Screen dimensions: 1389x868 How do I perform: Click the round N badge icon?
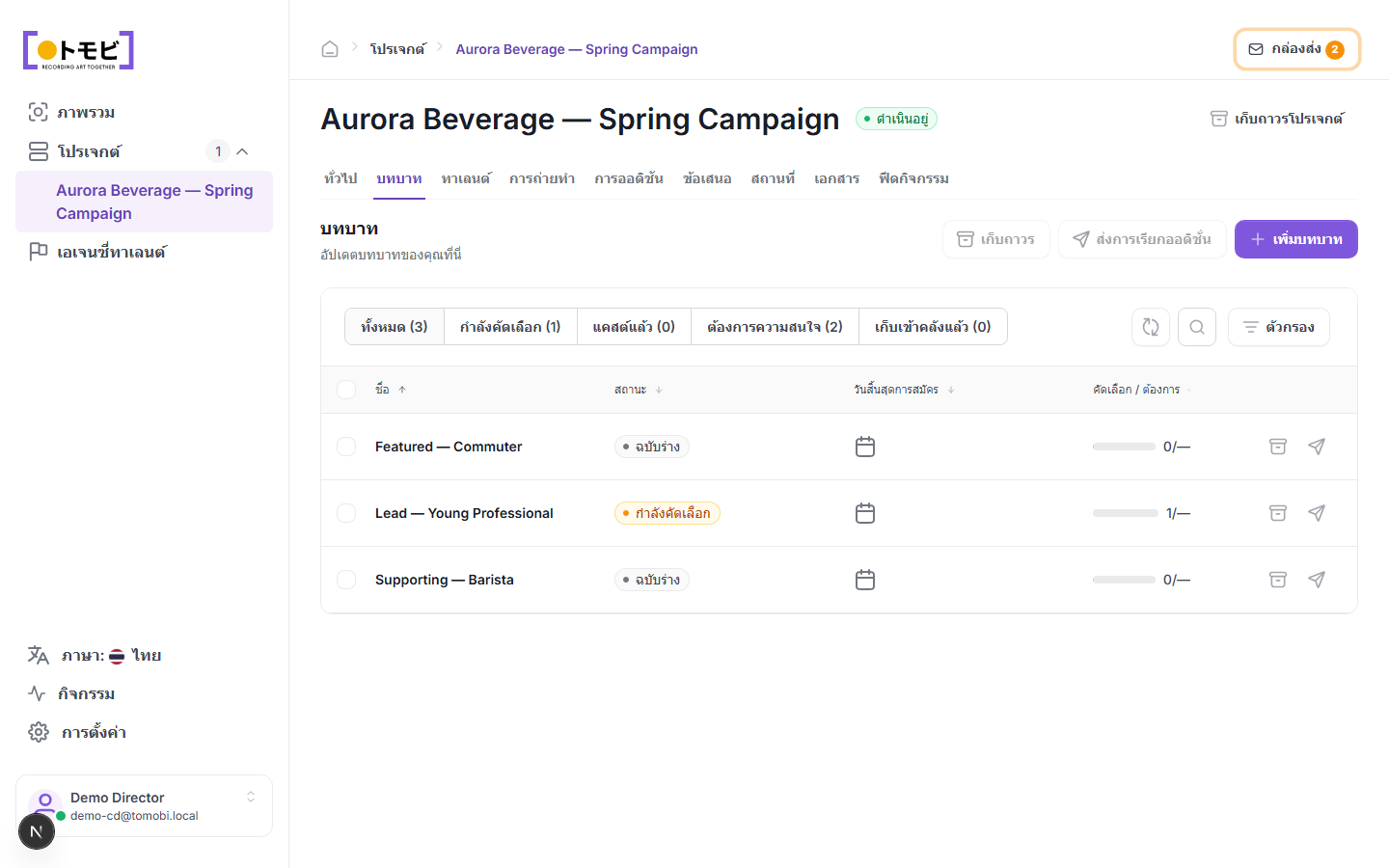(37, 831)
